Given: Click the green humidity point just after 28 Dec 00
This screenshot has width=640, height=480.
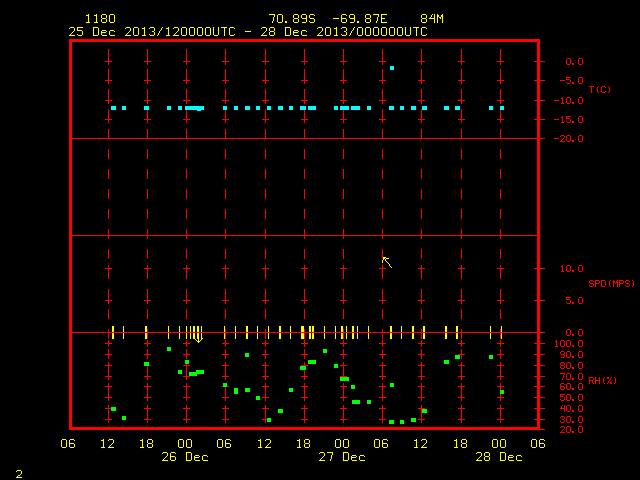Looking at the screenshot, I should click(502, 392).
